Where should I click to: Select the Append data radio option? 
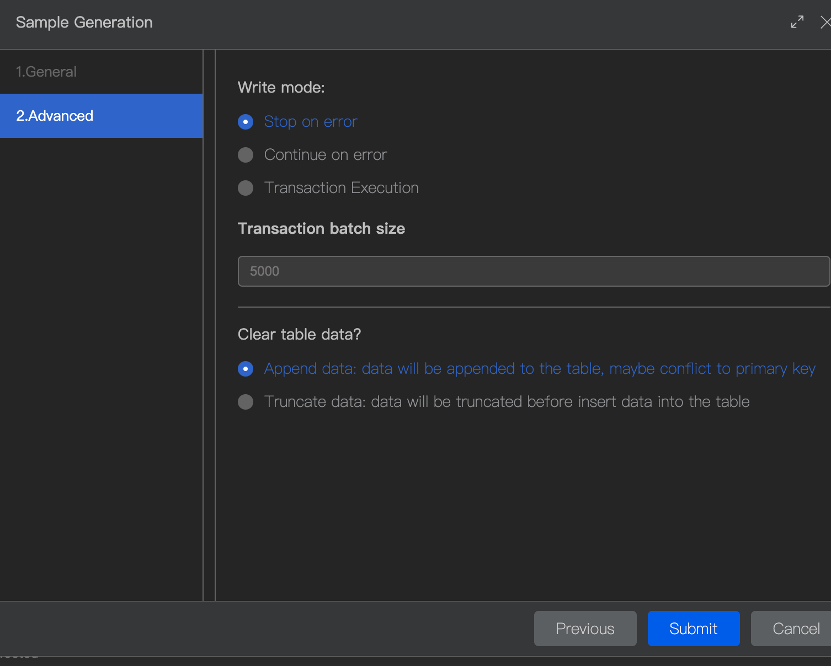246,369
